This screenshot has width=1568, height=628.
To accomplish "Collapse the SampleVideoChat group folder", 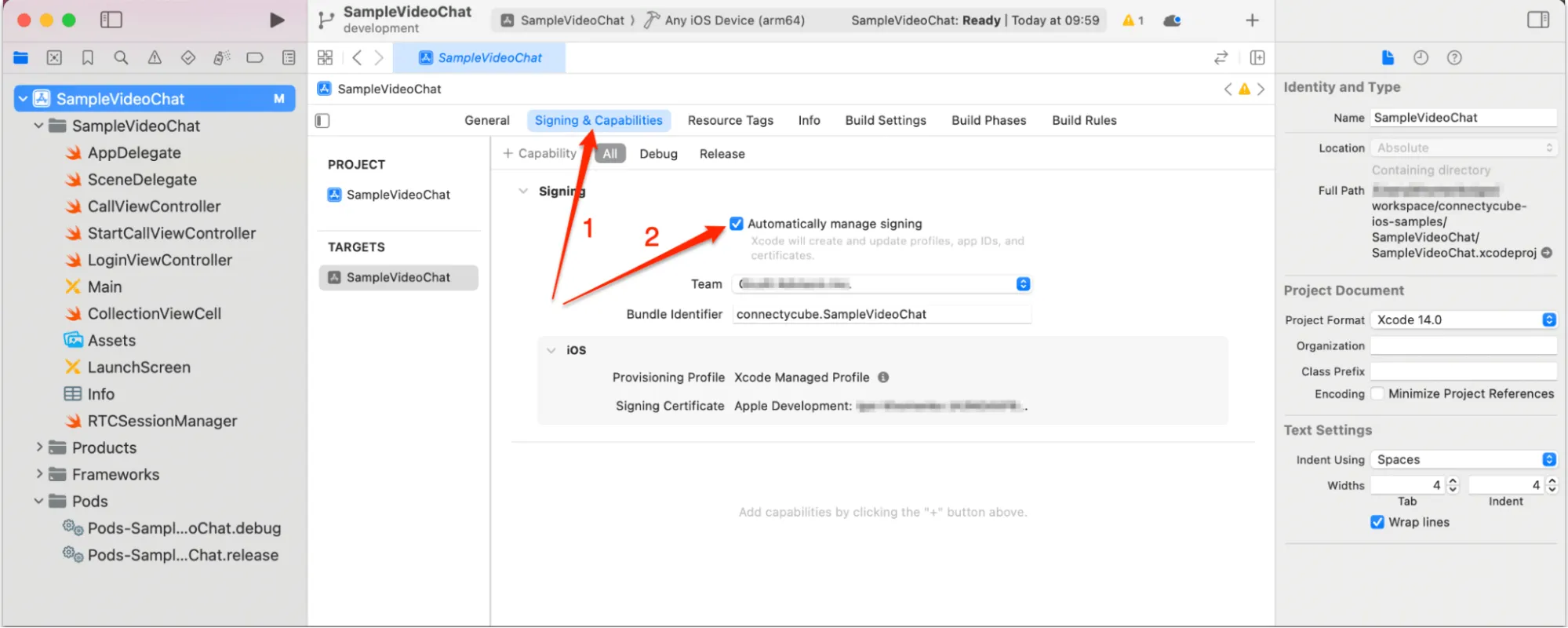I will tap(38, 126).
